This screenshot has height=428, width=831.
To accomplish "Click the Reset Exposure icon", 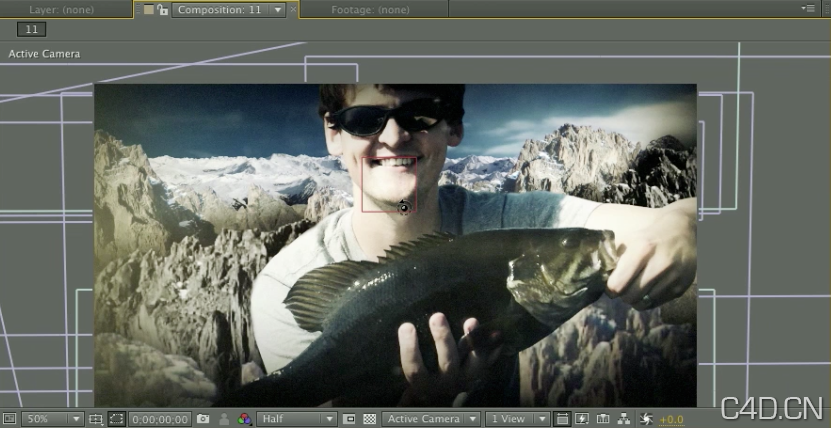I will coord(646,419).
